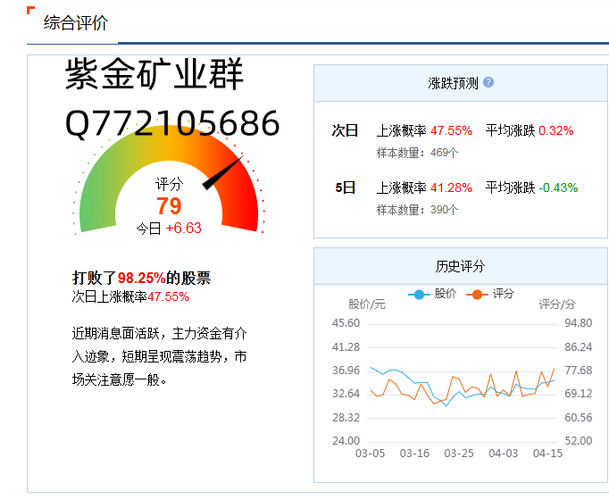Click the 77.68 score axis value
This screenshot has width=609, height=500.
point(578,370)
